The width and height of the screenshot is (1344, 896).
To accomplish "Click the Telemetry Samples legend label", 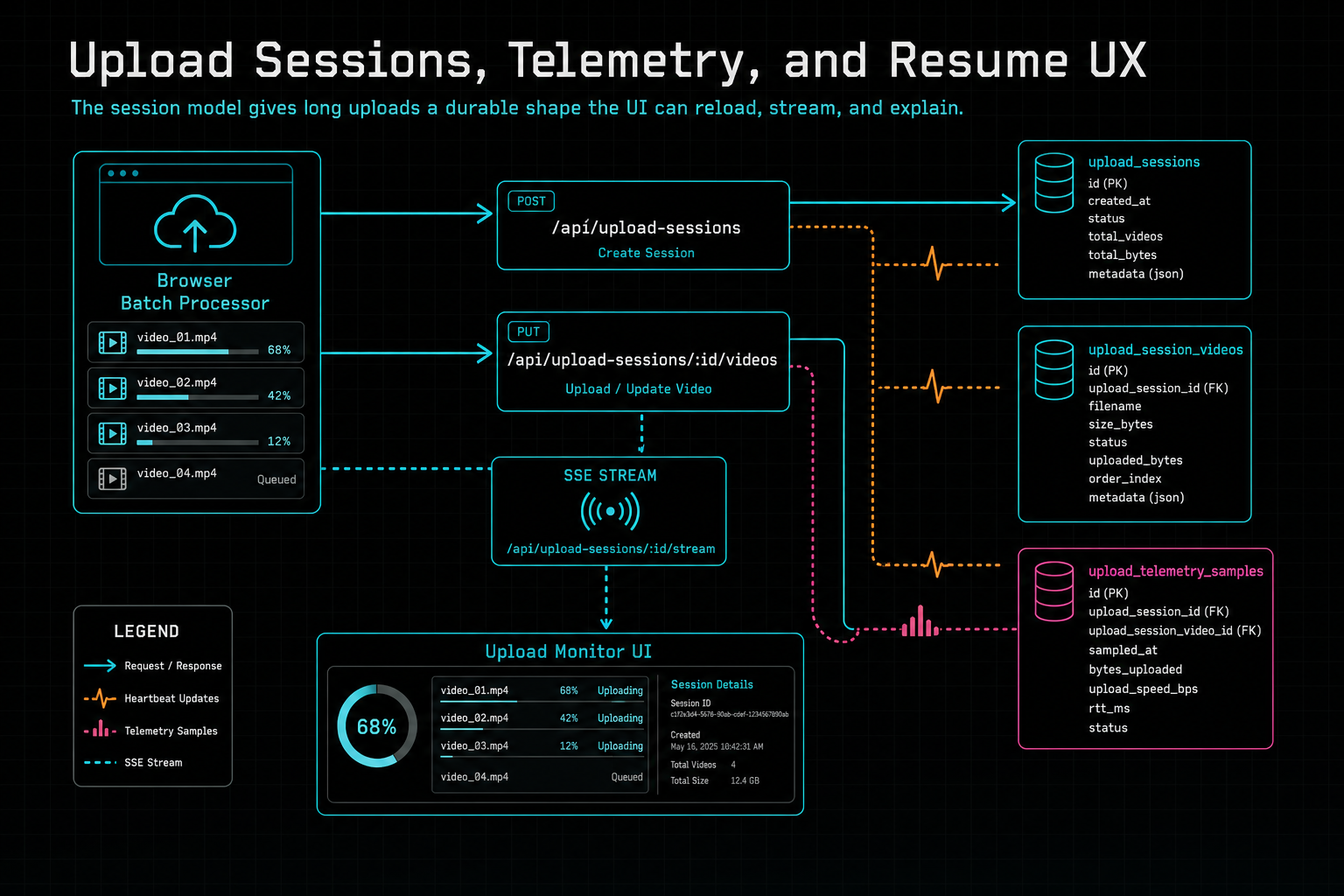I will click(171, 731).
